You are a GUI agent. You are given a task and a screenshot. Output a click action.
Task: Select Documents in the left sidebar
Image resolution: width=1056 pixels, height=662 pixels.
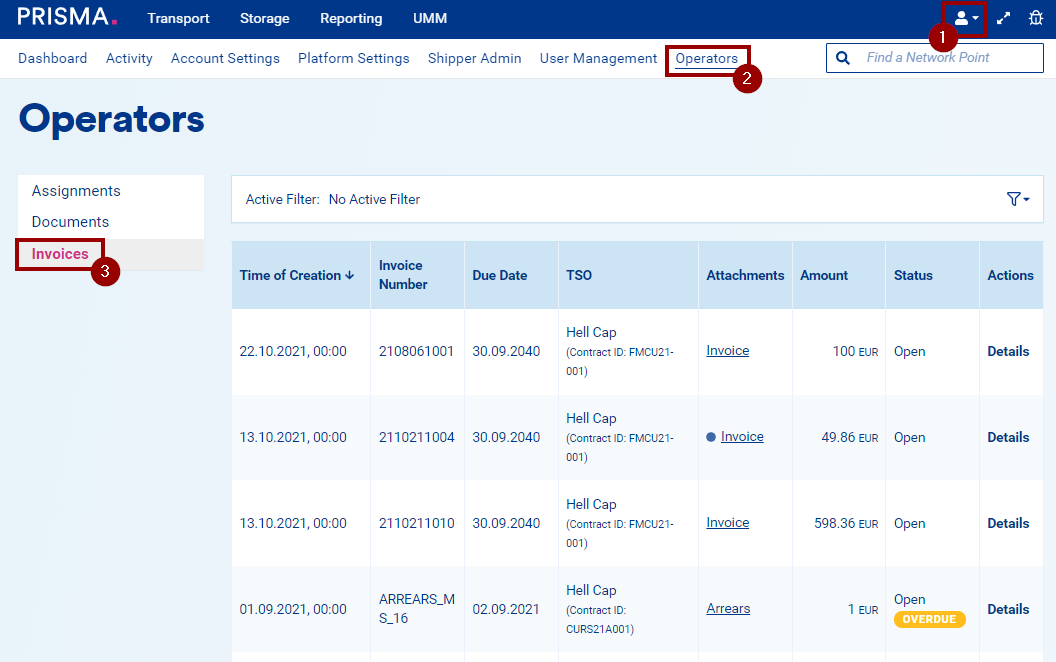pos(70,222)
